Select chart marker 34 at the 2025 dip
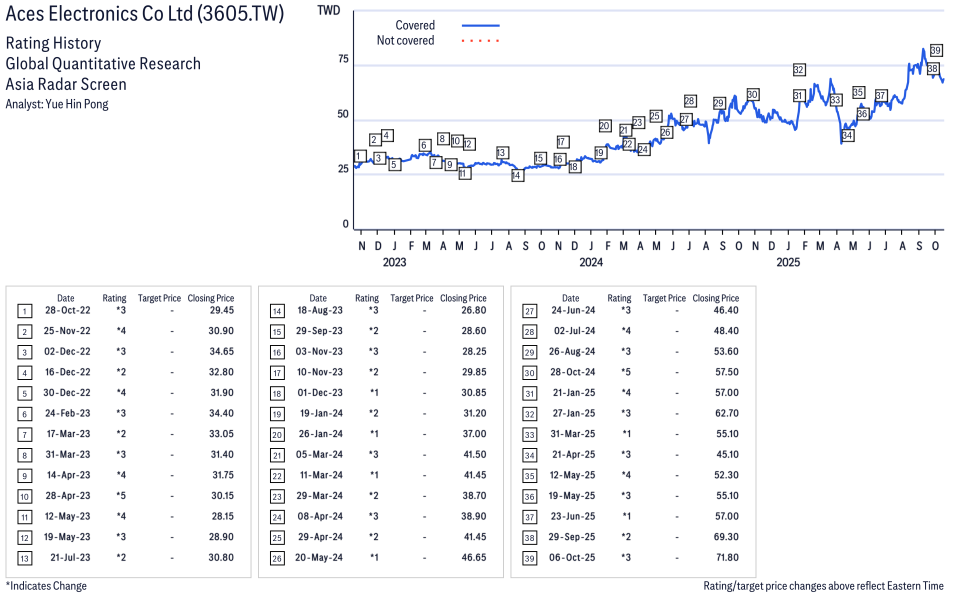This screenshot has height=593, width=955. tap(847, 135)
